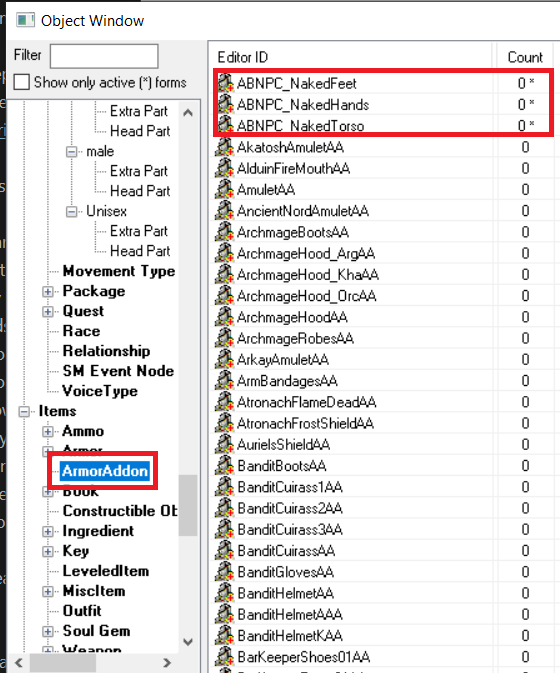This screenshot has width=560, height=673.
Task: Click the icon beside ArchmageBootsAA
Action: point(225,232)
